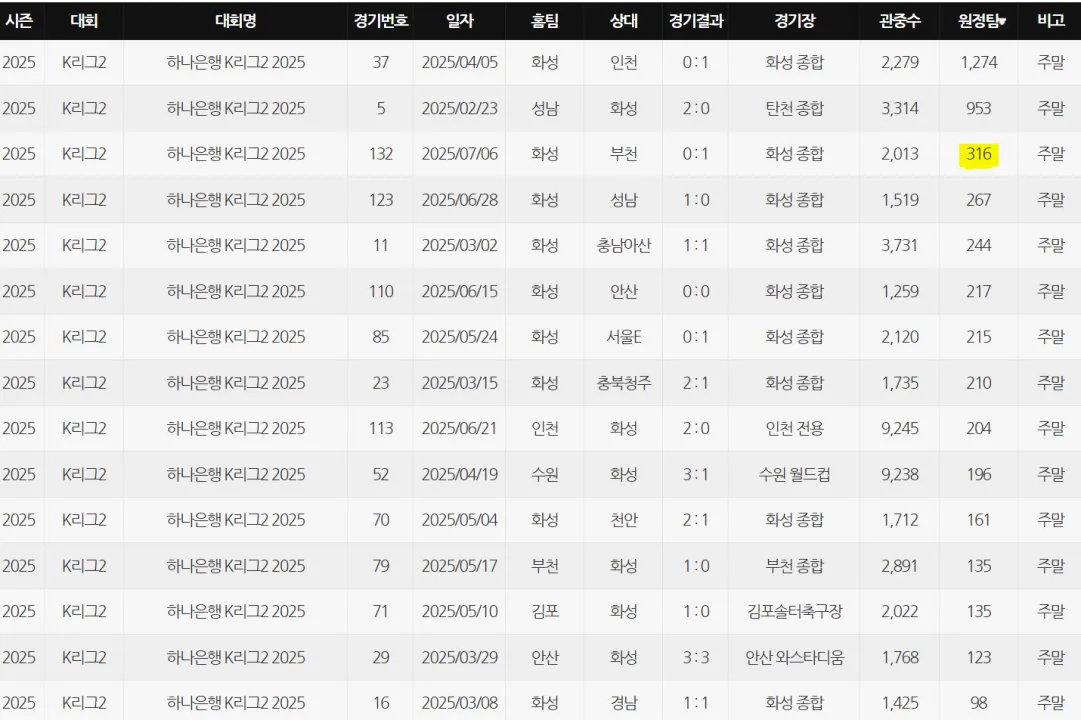Screen dimensions: 1081x720
Task: Click the 일자 column header
Action: coord(459,20)
